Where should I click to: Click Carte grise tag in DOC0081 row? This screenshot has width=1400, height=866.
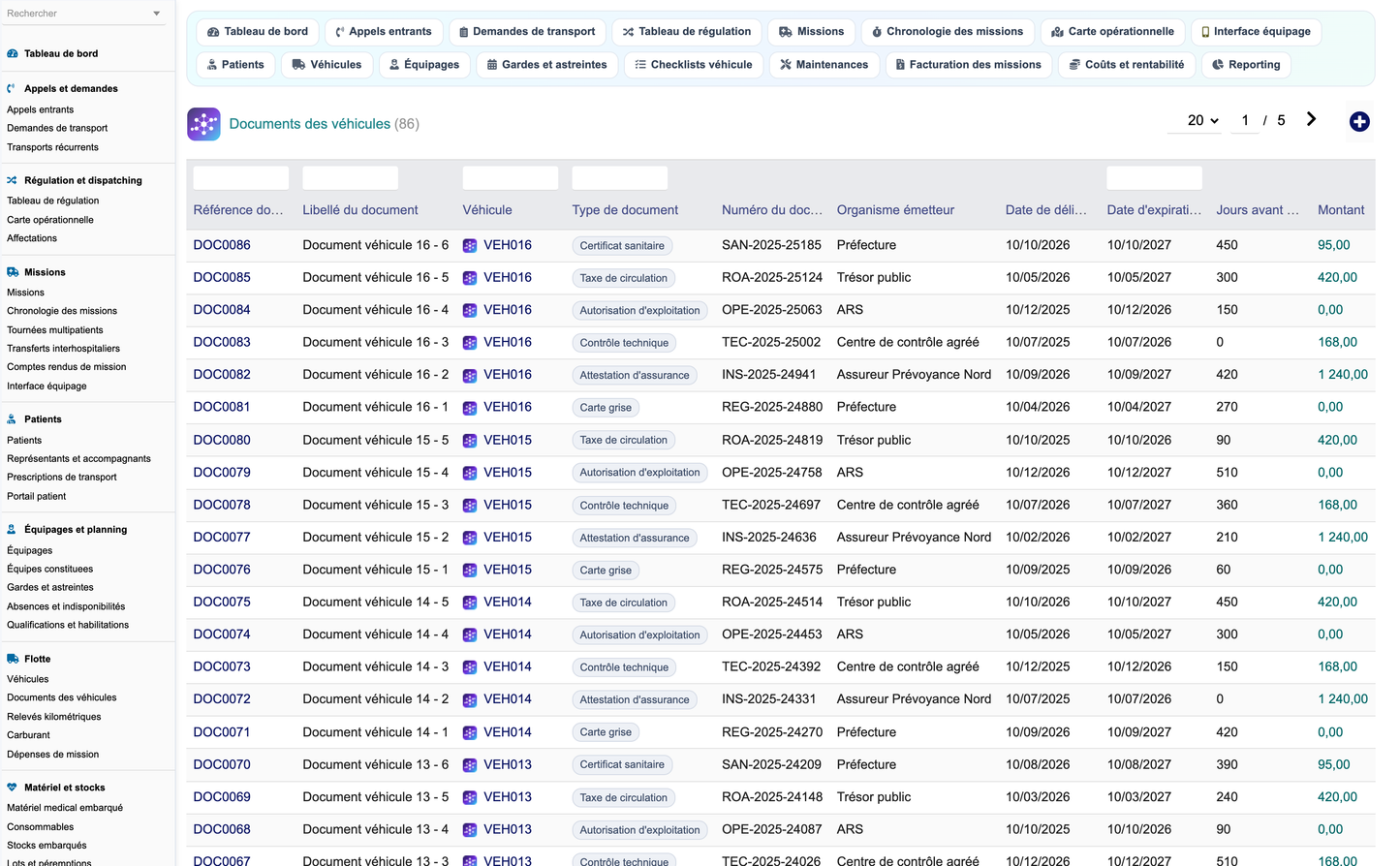(606, 408)
